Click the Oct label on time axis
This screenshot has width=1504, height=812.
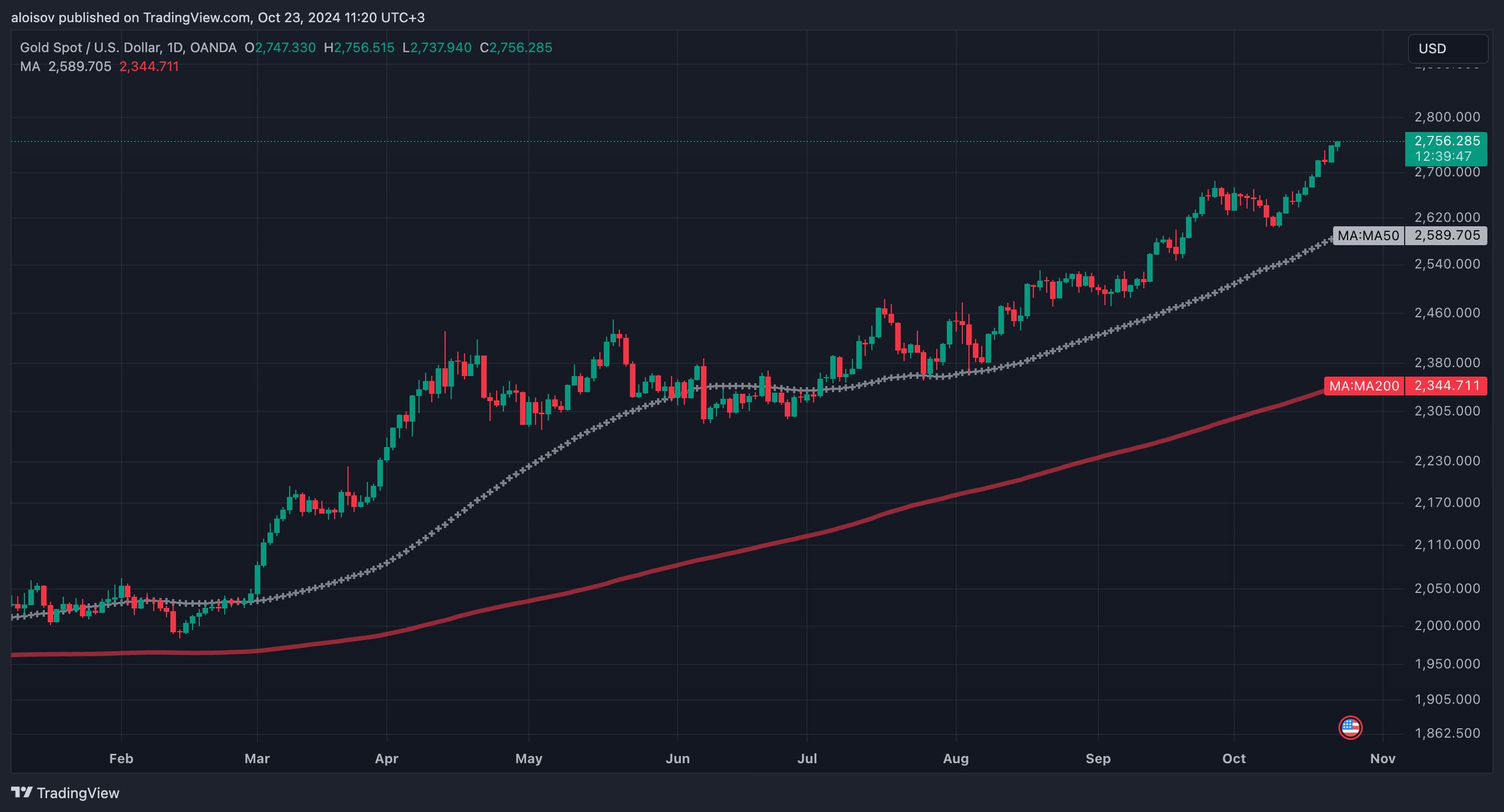tap(1234, 758)
